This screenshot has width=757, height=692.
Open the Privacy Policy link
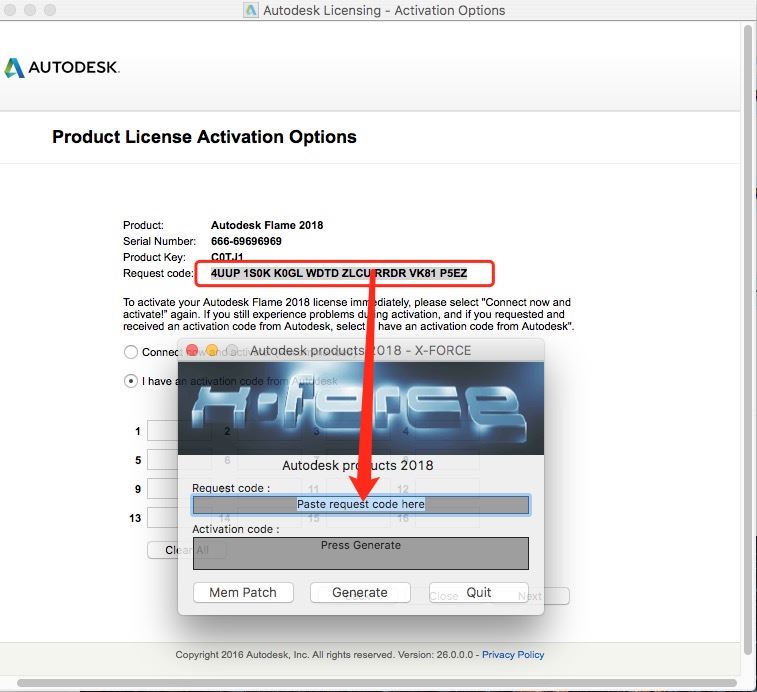513,655
